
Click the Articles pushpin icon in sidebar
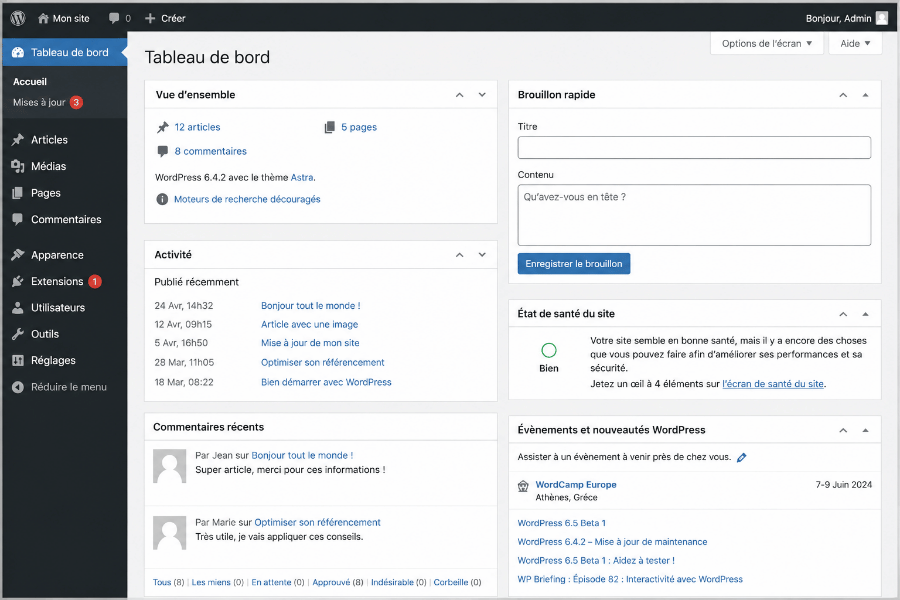(x=18, y=140)
